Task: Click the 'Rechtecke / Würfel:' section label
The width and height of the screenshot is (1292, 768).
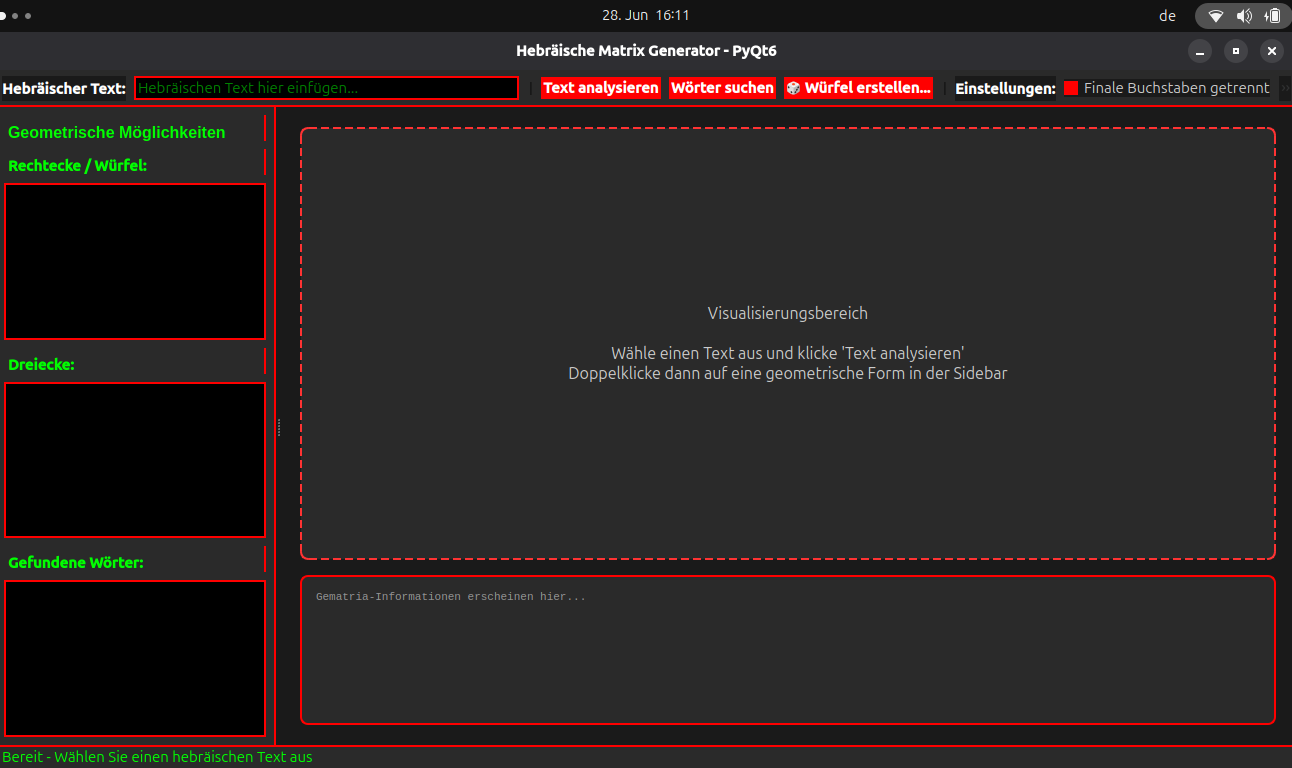Action: (77, 166)
